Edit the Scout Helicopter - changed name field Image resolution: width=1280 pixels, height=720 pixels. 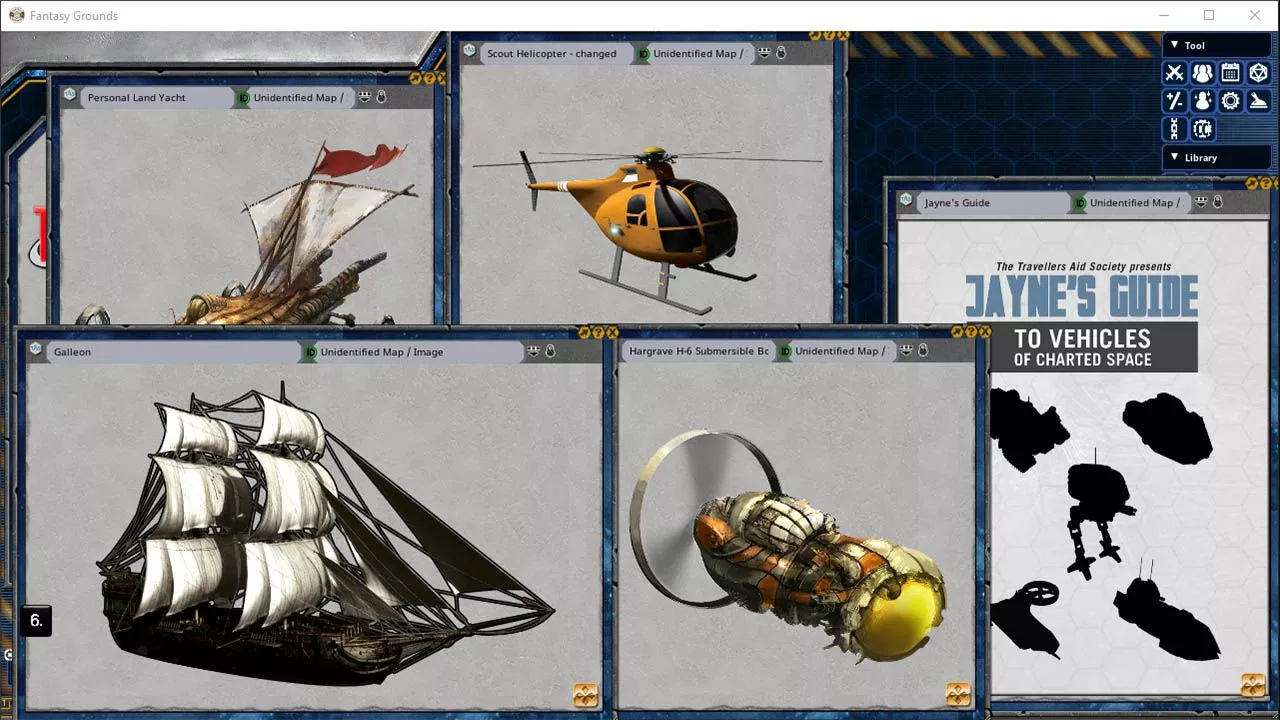coord(556,54)
